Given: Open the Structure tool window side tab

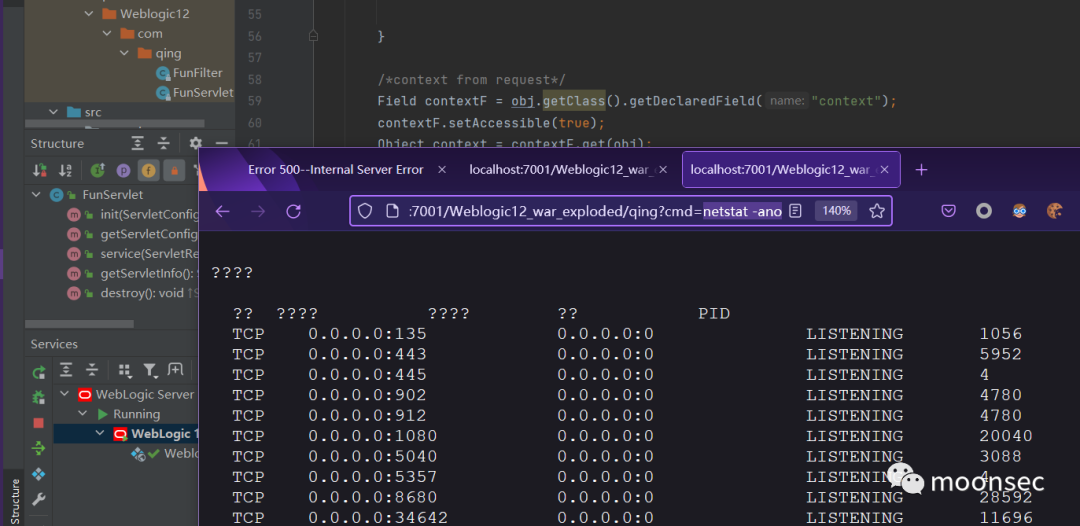Looking at the screenshot, I should 14,501.
